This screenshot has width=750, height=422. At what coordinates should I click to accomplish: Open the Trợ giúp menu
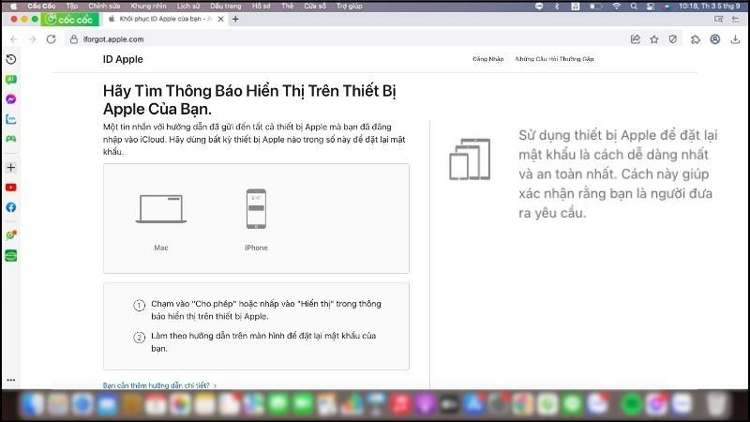point(349,6)
